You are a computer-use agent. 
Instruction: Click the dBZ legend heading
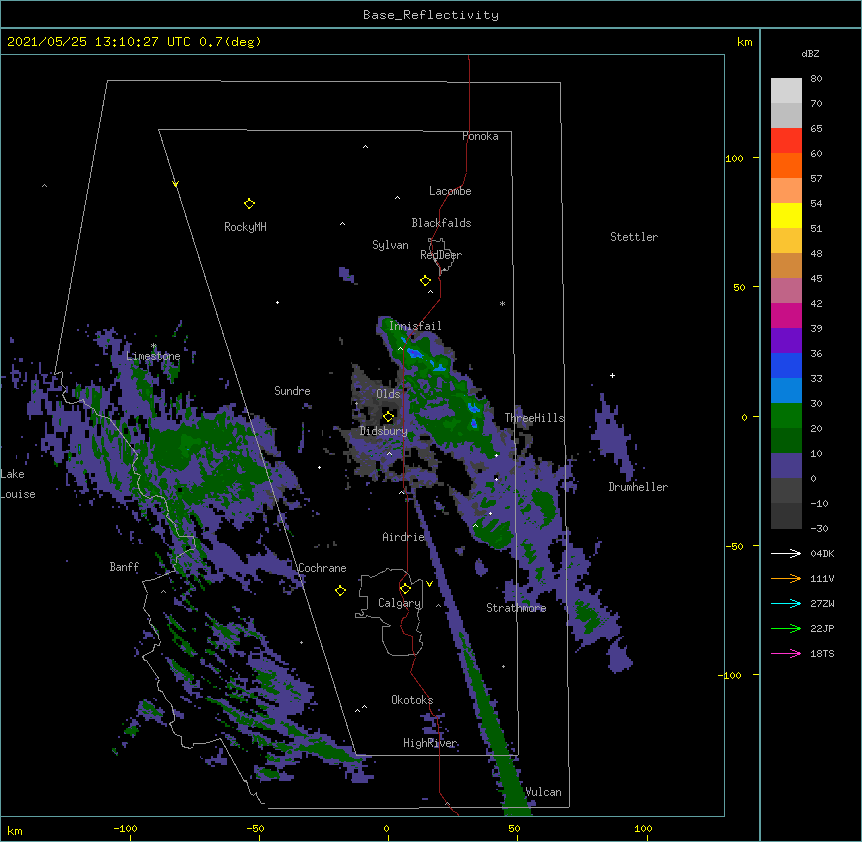click(x=810, y=54)
